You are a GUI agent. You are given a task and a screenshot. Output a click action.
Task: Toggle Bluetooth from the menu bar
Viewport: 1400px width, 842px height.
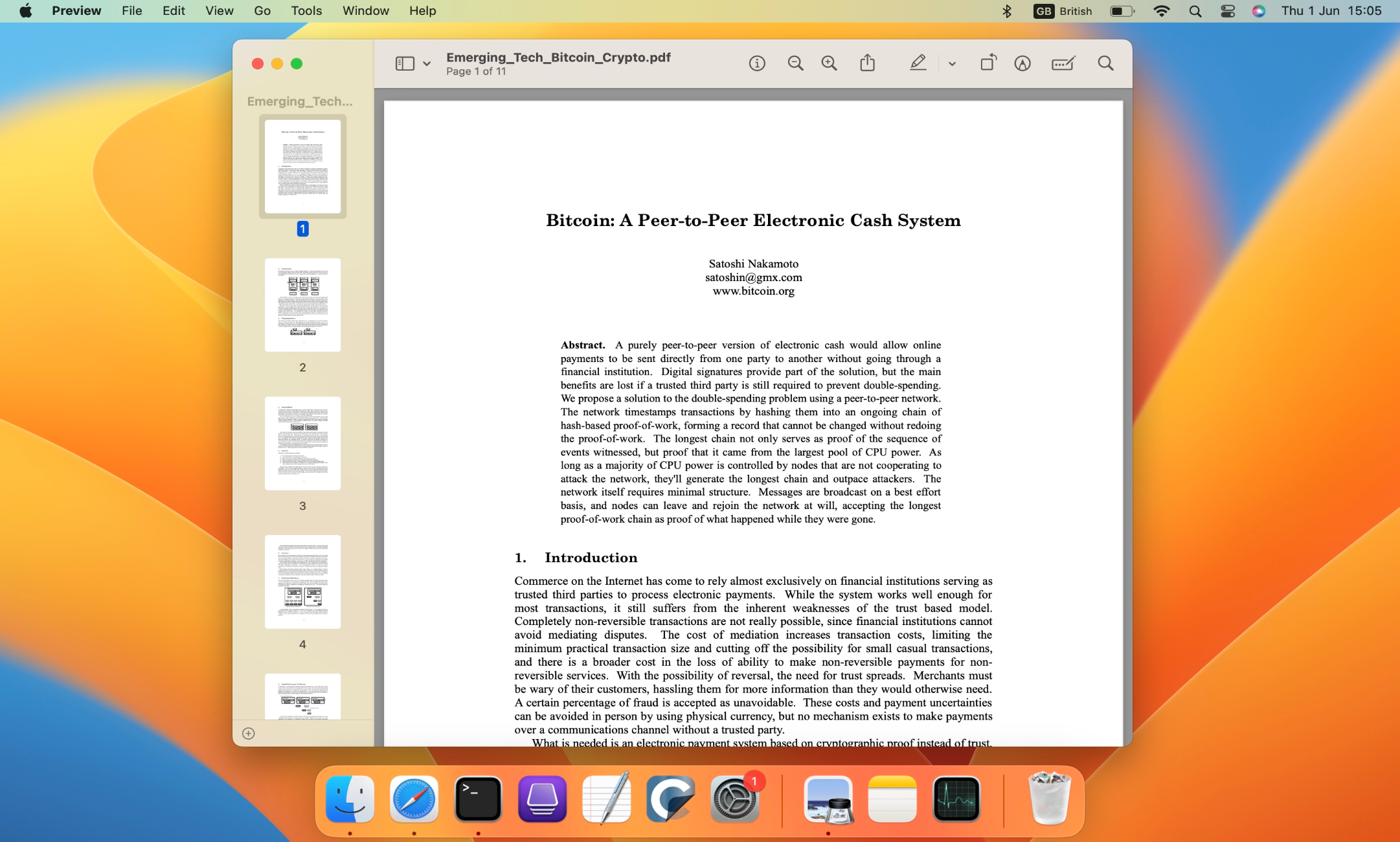coord(1006,11)
